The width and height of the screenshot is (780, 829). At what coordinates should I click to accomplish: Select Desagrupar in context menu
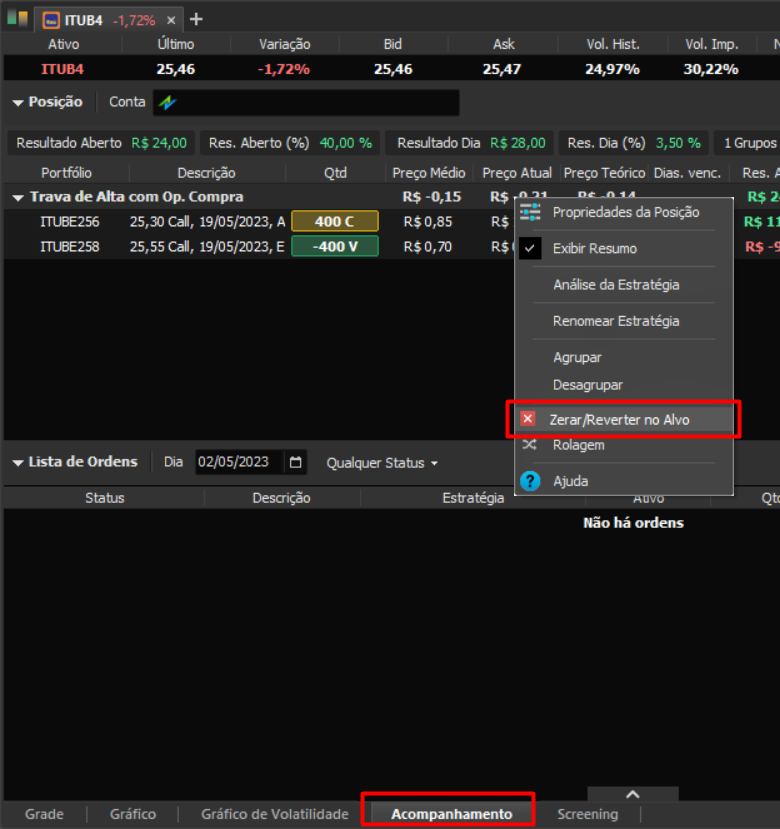[588, 385]
